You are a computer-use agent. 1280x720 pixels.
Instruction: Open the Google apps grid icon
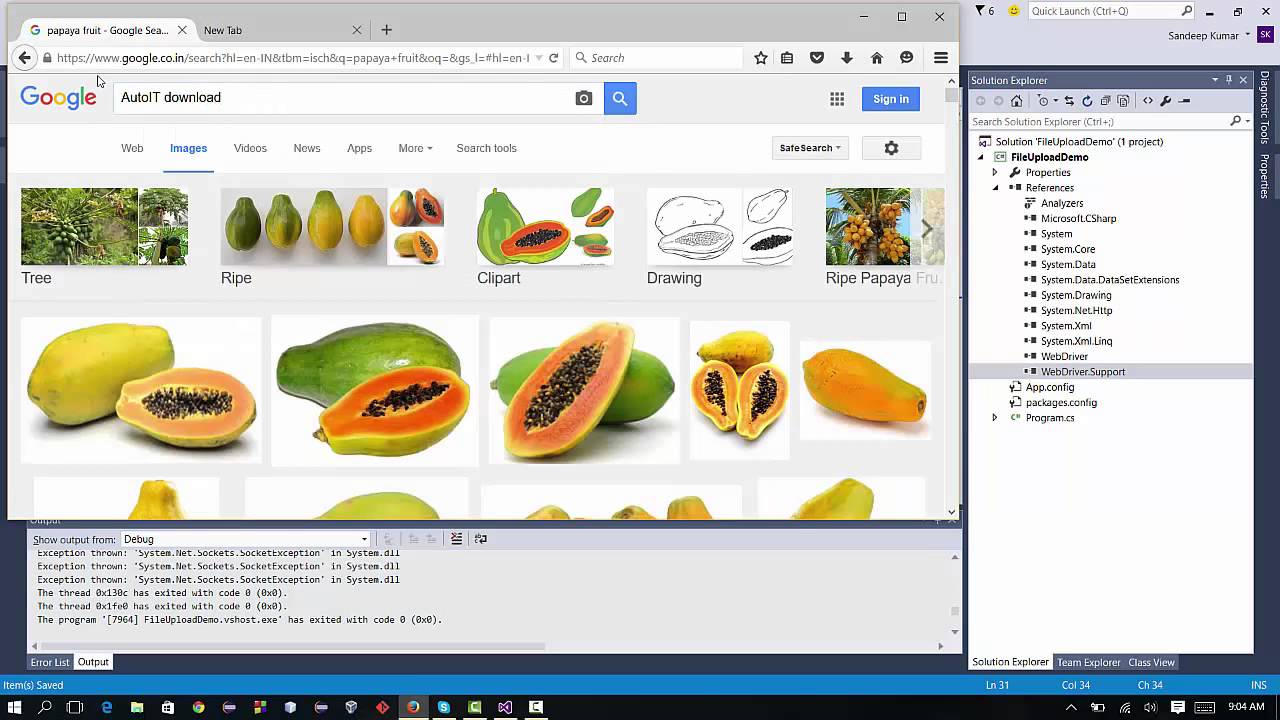pos(837,99)
